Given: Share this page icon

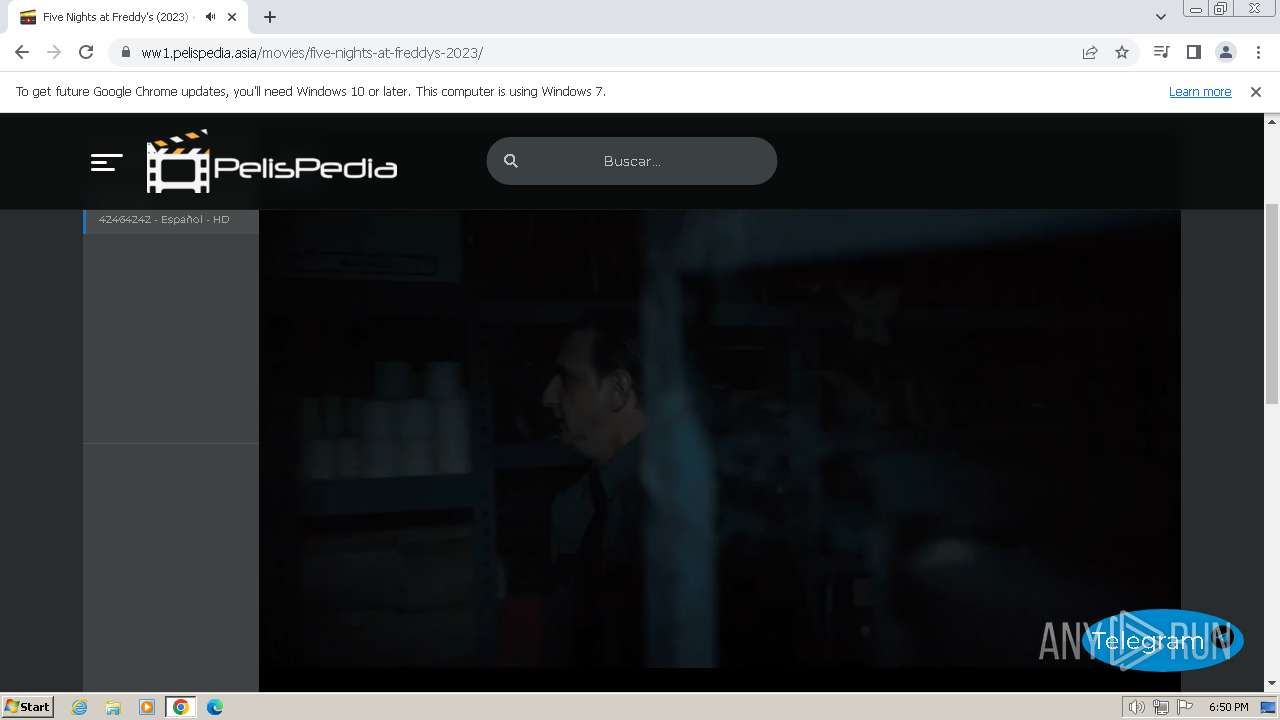Looking at the screenshot, I should point(1090,52).
